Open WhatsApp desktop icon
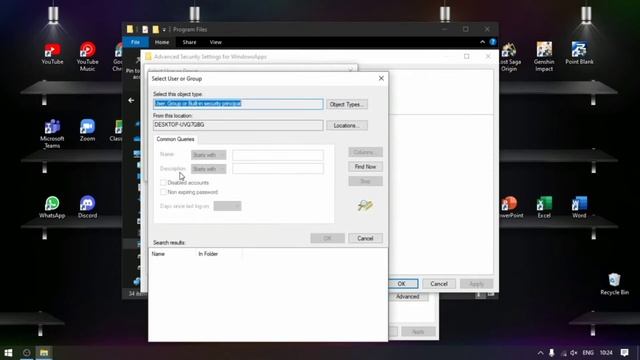 [x=52, y=207]
